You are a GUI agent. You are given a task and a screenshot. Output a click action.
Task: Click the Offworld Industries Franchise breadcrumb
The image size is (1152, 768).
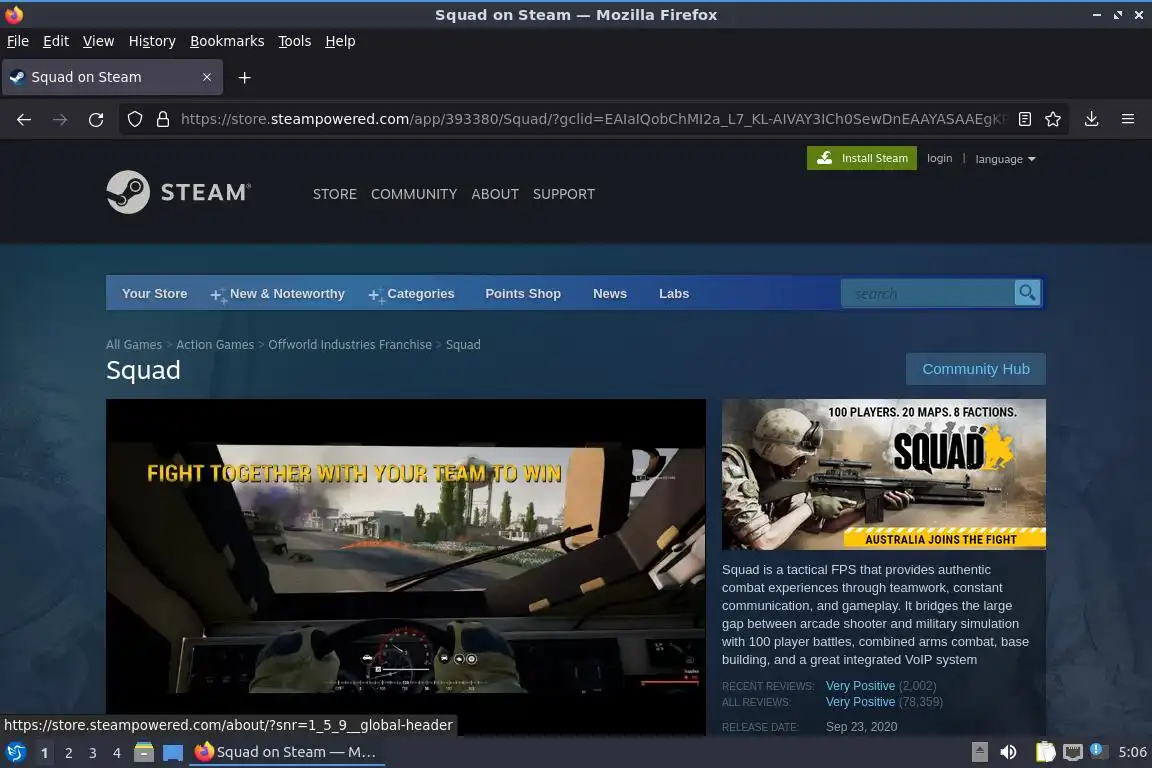(350, 345)
